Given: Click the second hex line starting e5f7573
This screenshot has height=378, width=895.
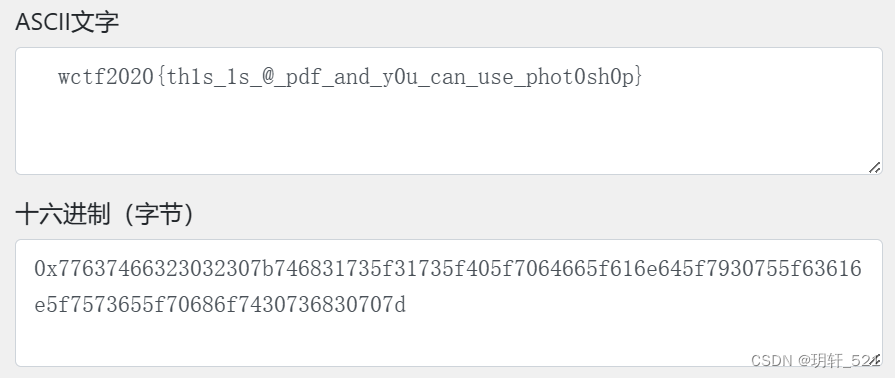Looking at the screenshot, I should [220, 305].
